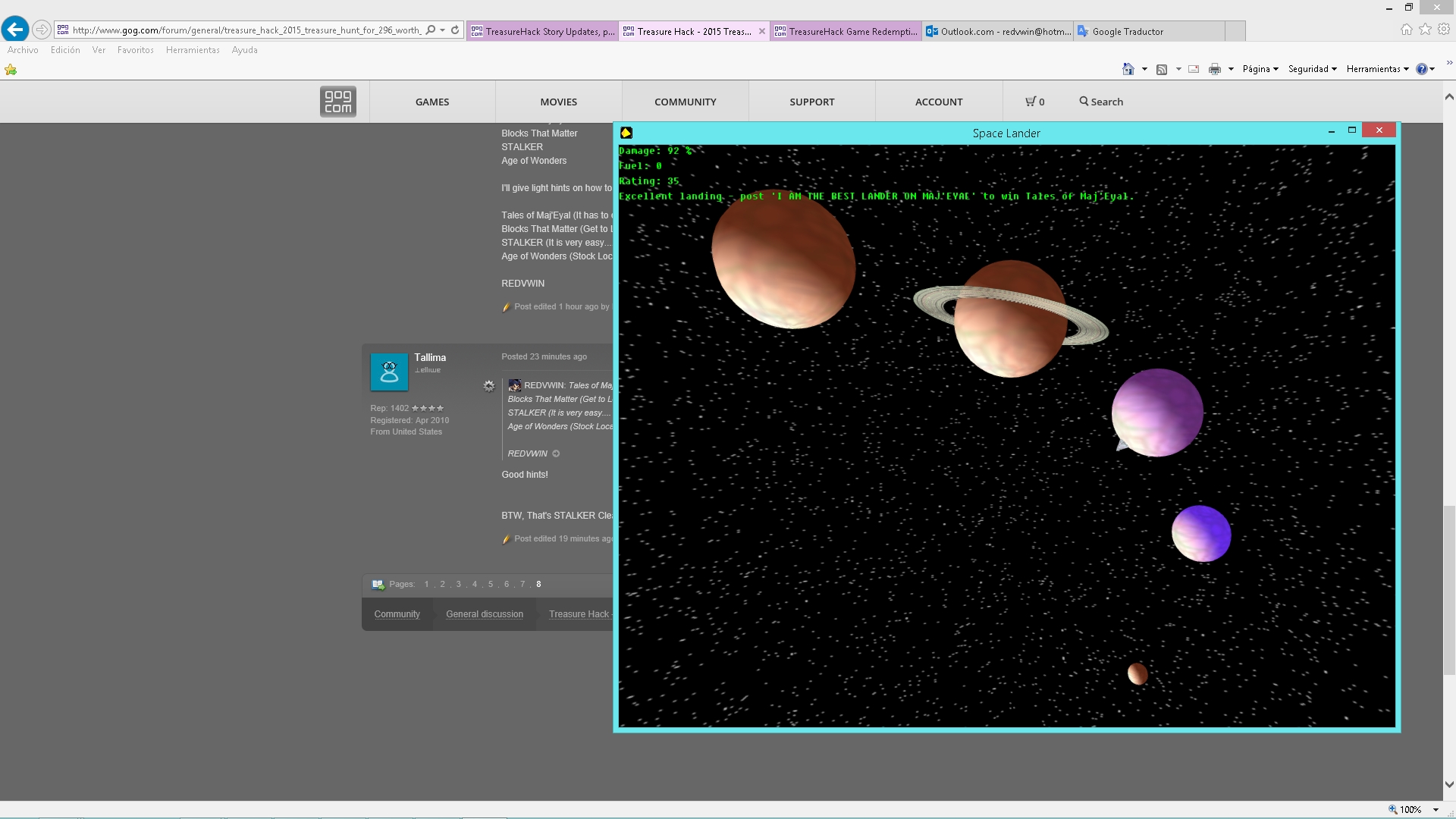Expand the command bar overflow chevron
Screen dimensions: 1456x819
(x=1449, y=64)
